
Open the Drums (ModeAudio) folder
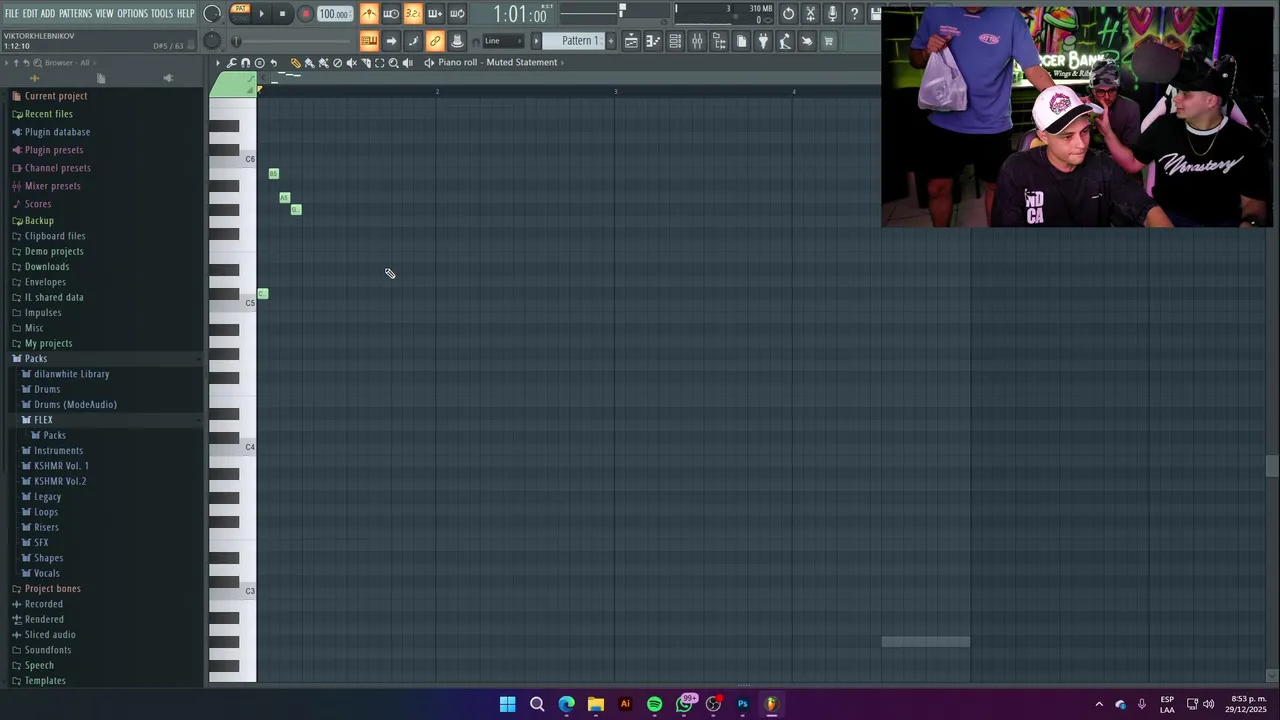pyautogui.click(x=75, y=405)
